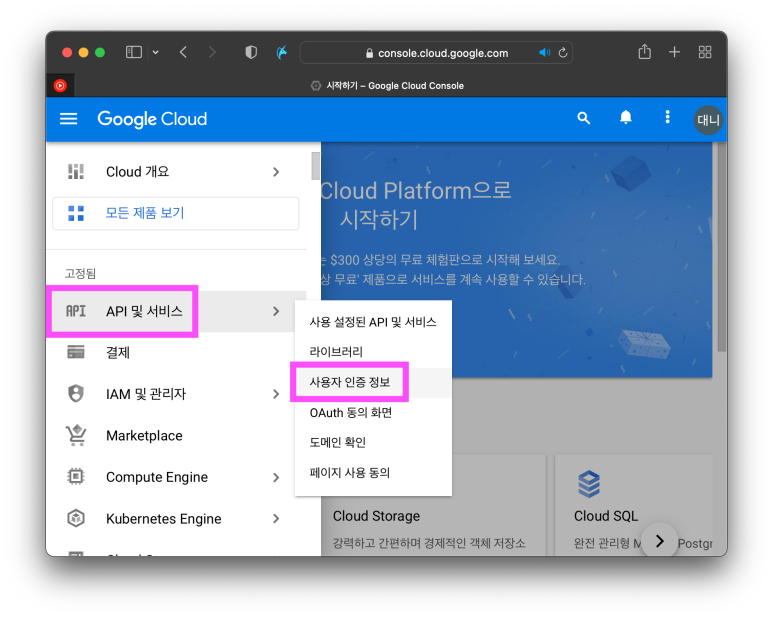This screenshot has height=617, width=773.
Task: Open the Cloud Storage card
Action: pyautogui.click(x=434, y=506)
